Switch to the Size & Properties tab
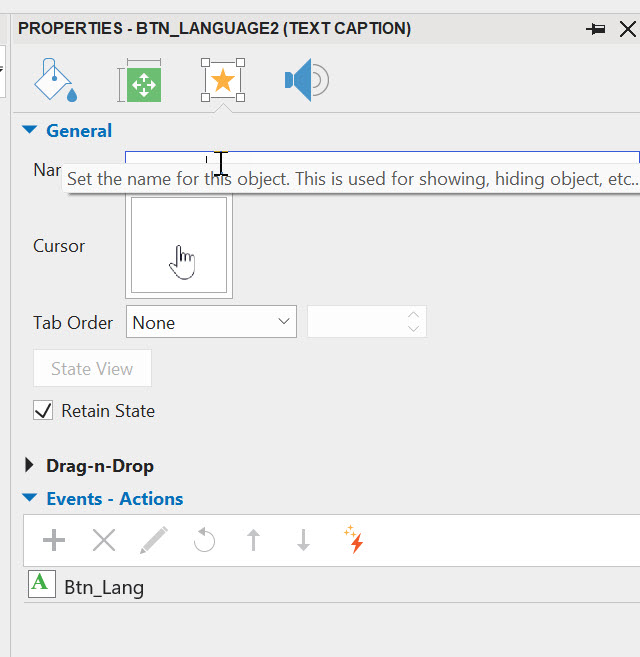The height and width of the screenshot is (657, 640). pyautogui.click(x=140, y=80)
